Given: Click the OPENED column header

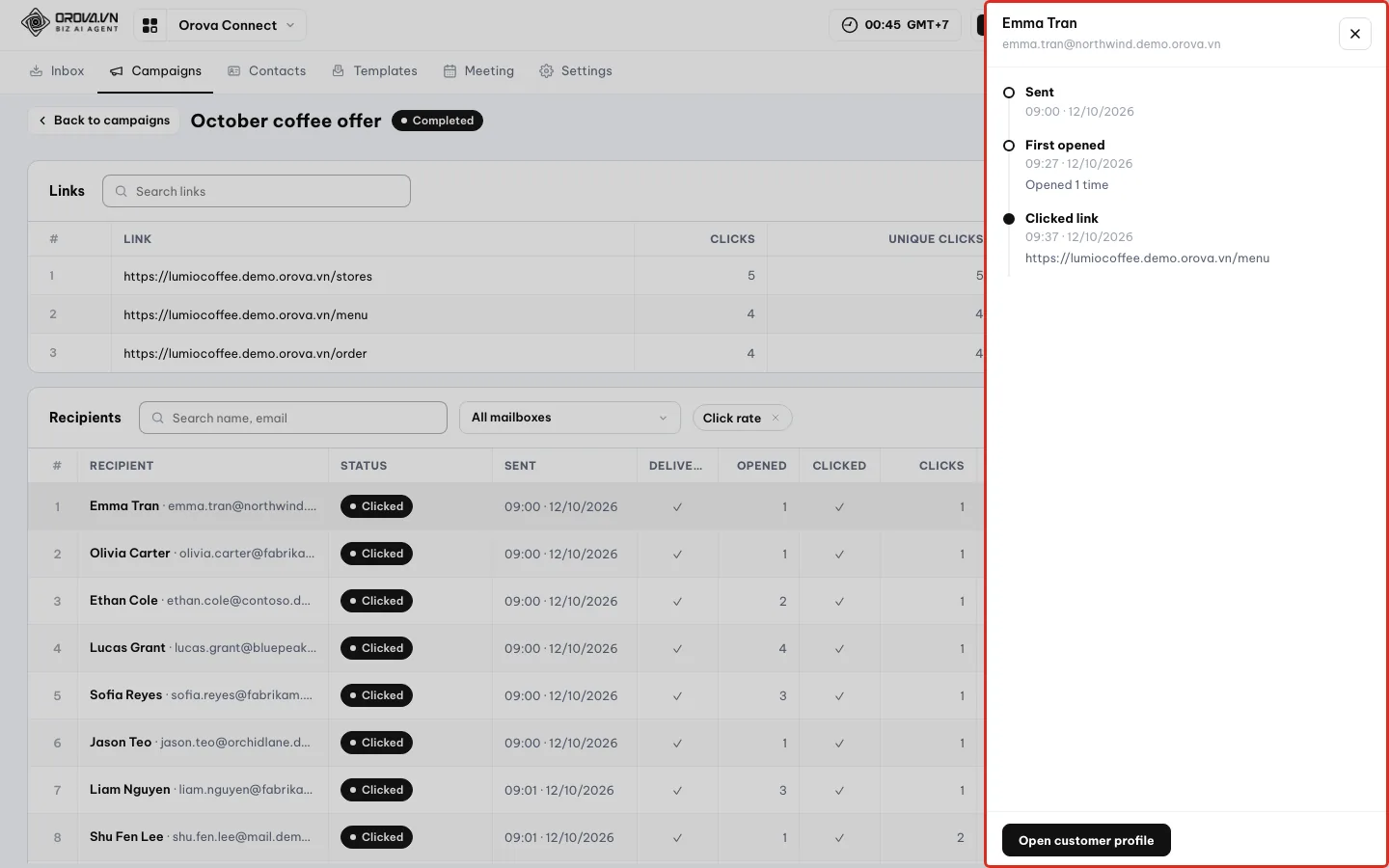Looking at the screenshot, I should pyautogui.click(x=761, y=466).
